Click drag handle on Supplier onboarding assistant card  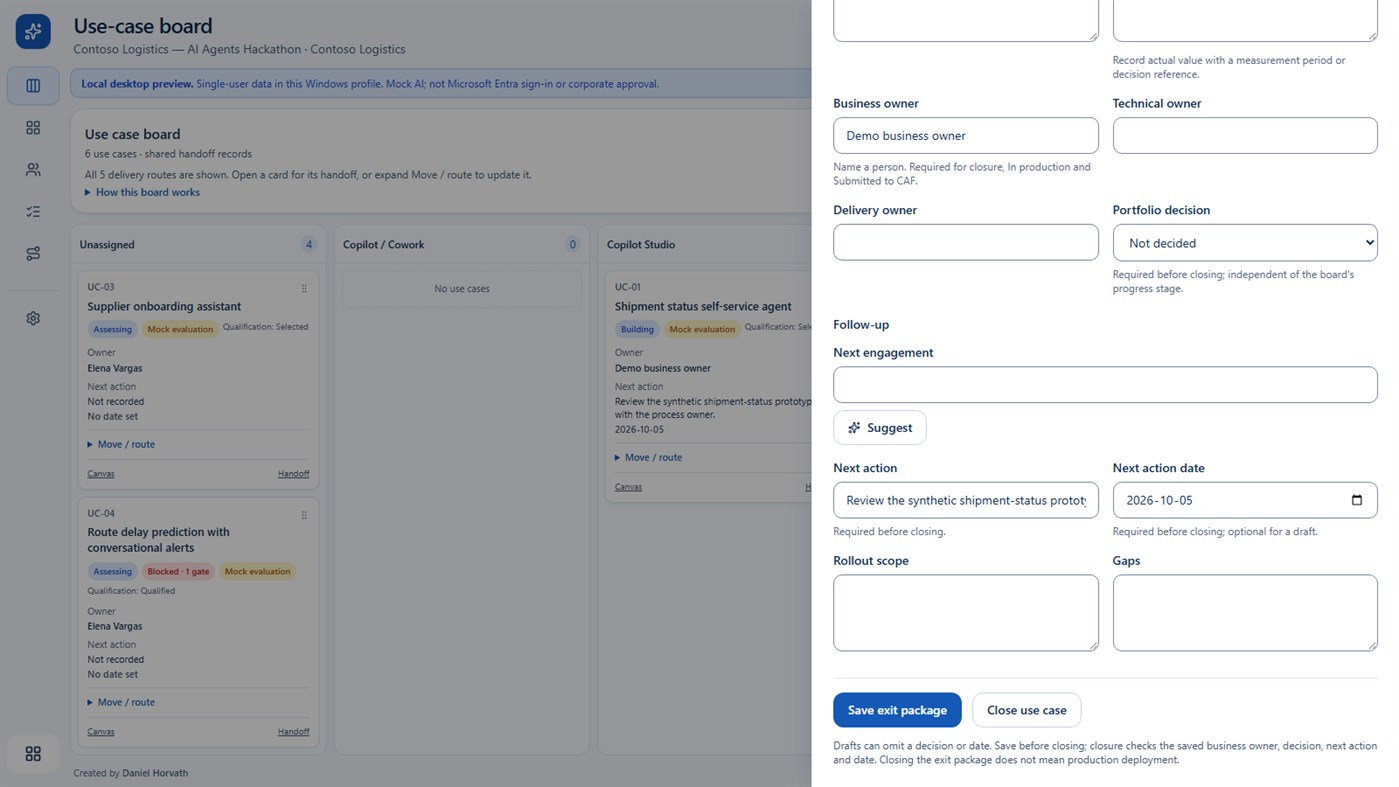(304, 288)
